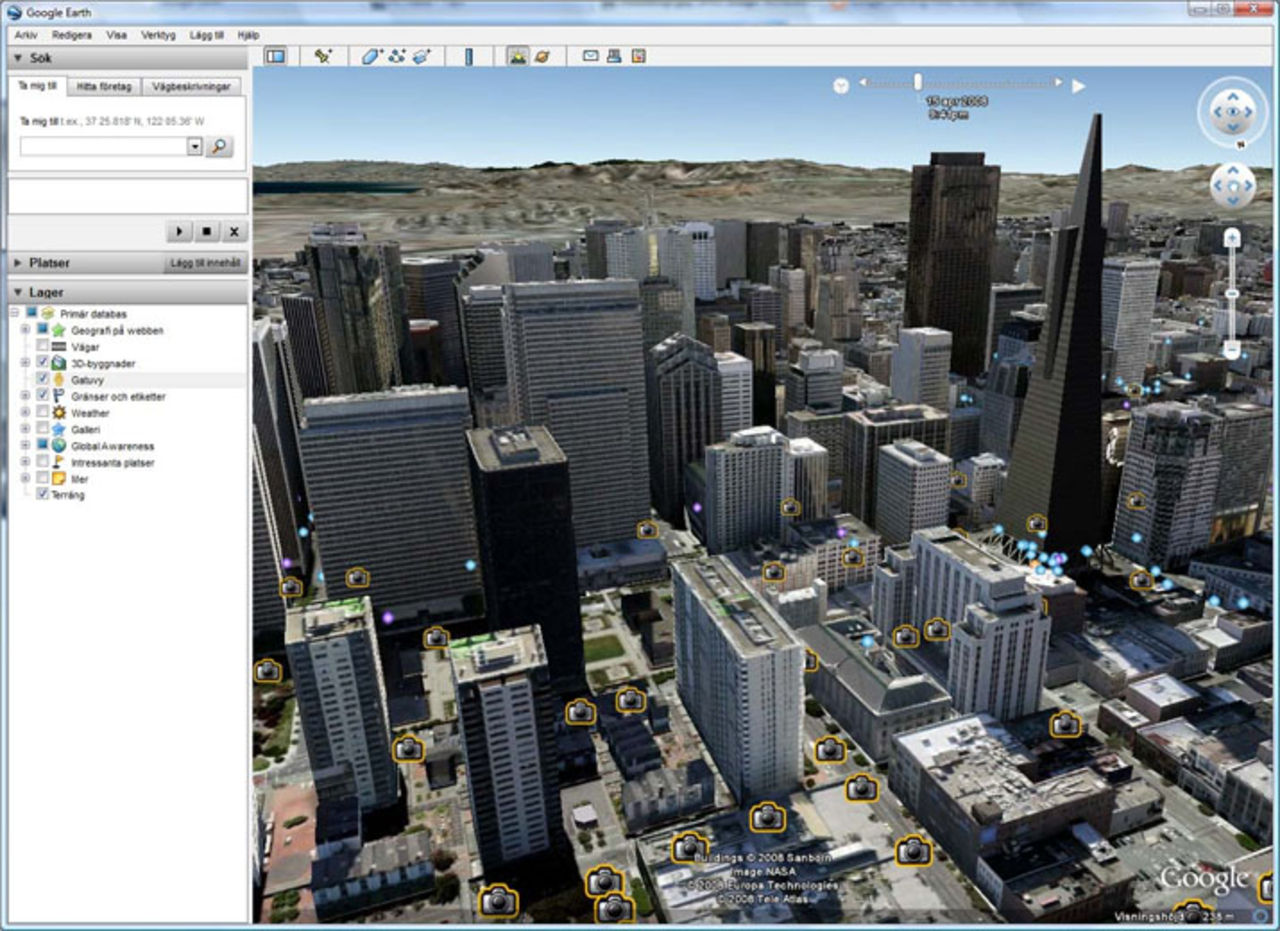The width and height of the screenshot is (1280, 931).
Task: Click the zoom slider thumb handle
Action: coord(1232,294)
